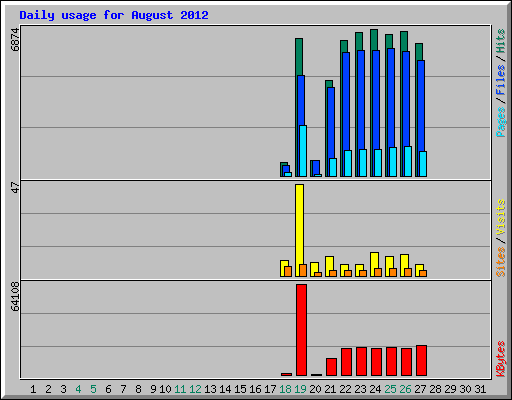Image resolution: width=512 pixels, height=400 pixels.
Task: Click the green day 11 axis label
Action: pos(180,389)
